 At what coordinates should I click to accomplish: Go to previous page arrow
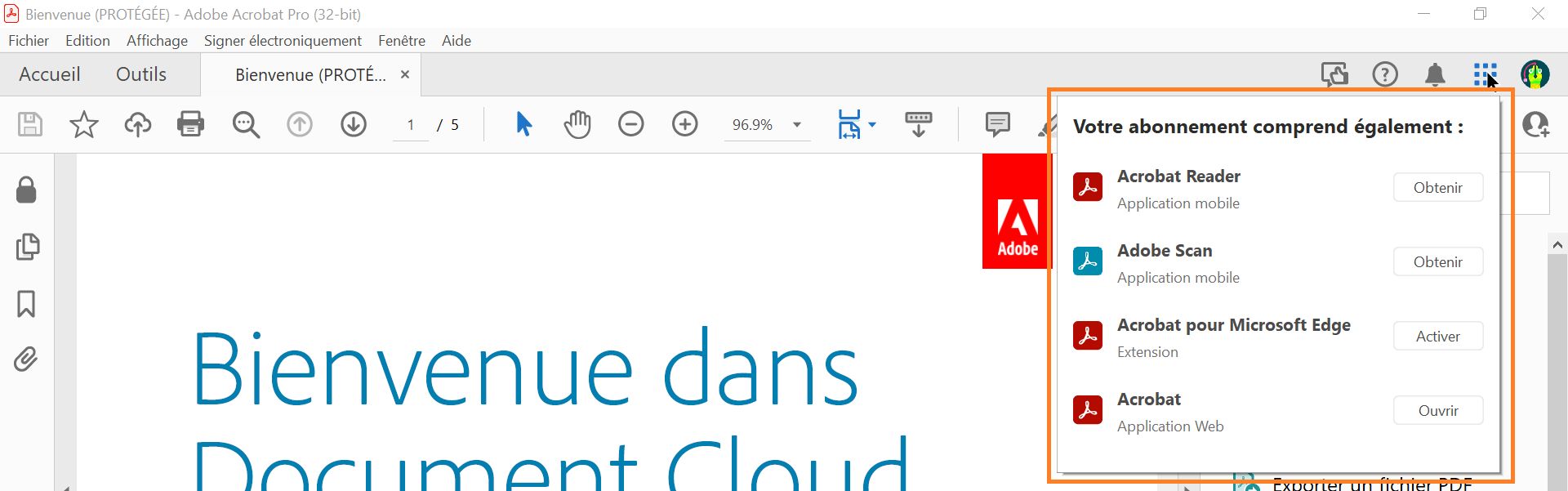(x=300, y=124)
